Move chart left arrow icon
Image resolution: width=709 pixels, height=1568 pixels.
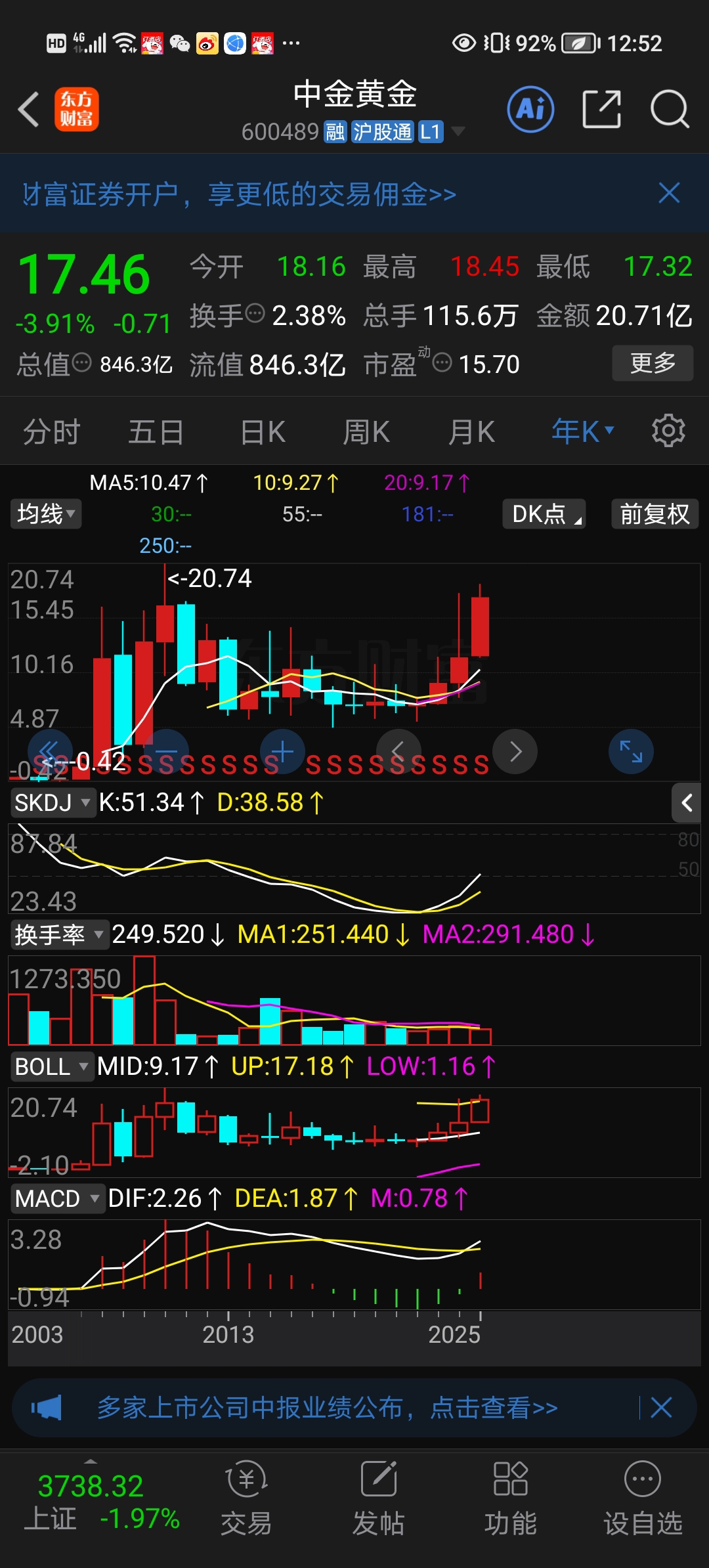(398, 751)
